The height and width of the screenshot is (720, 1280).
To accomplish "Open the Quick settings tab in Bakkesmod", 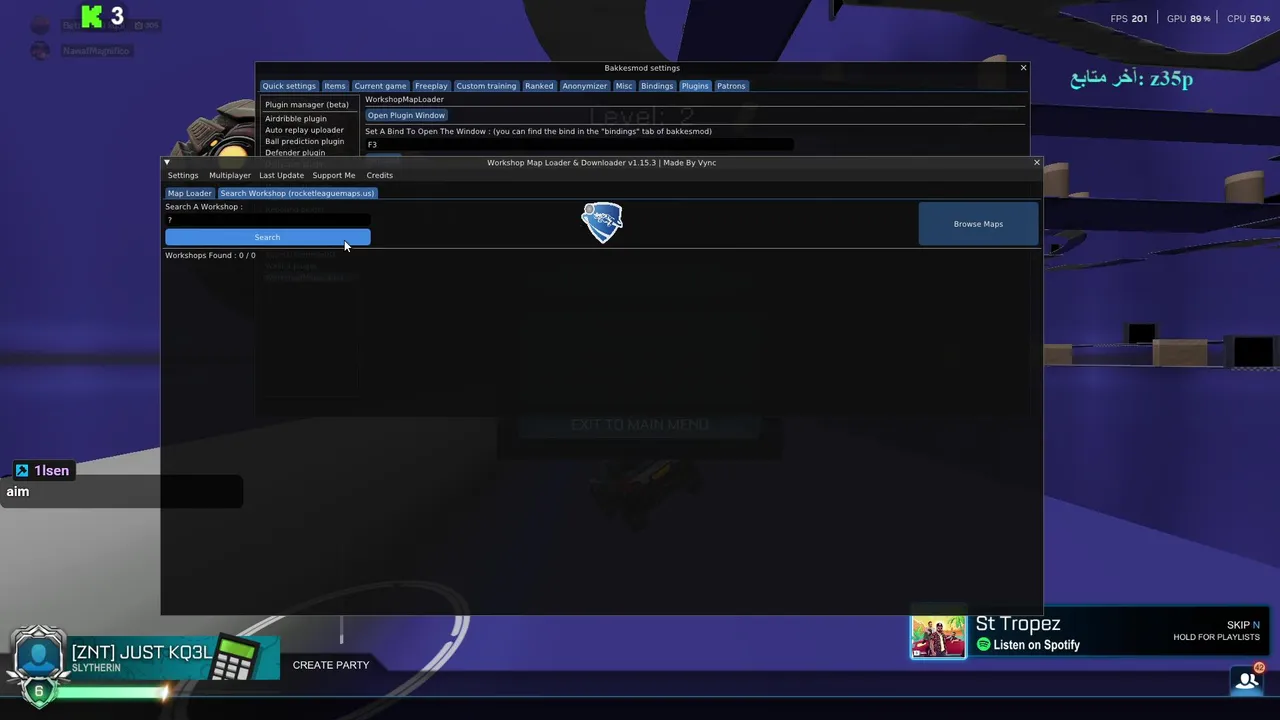I will tap(289, 86).
